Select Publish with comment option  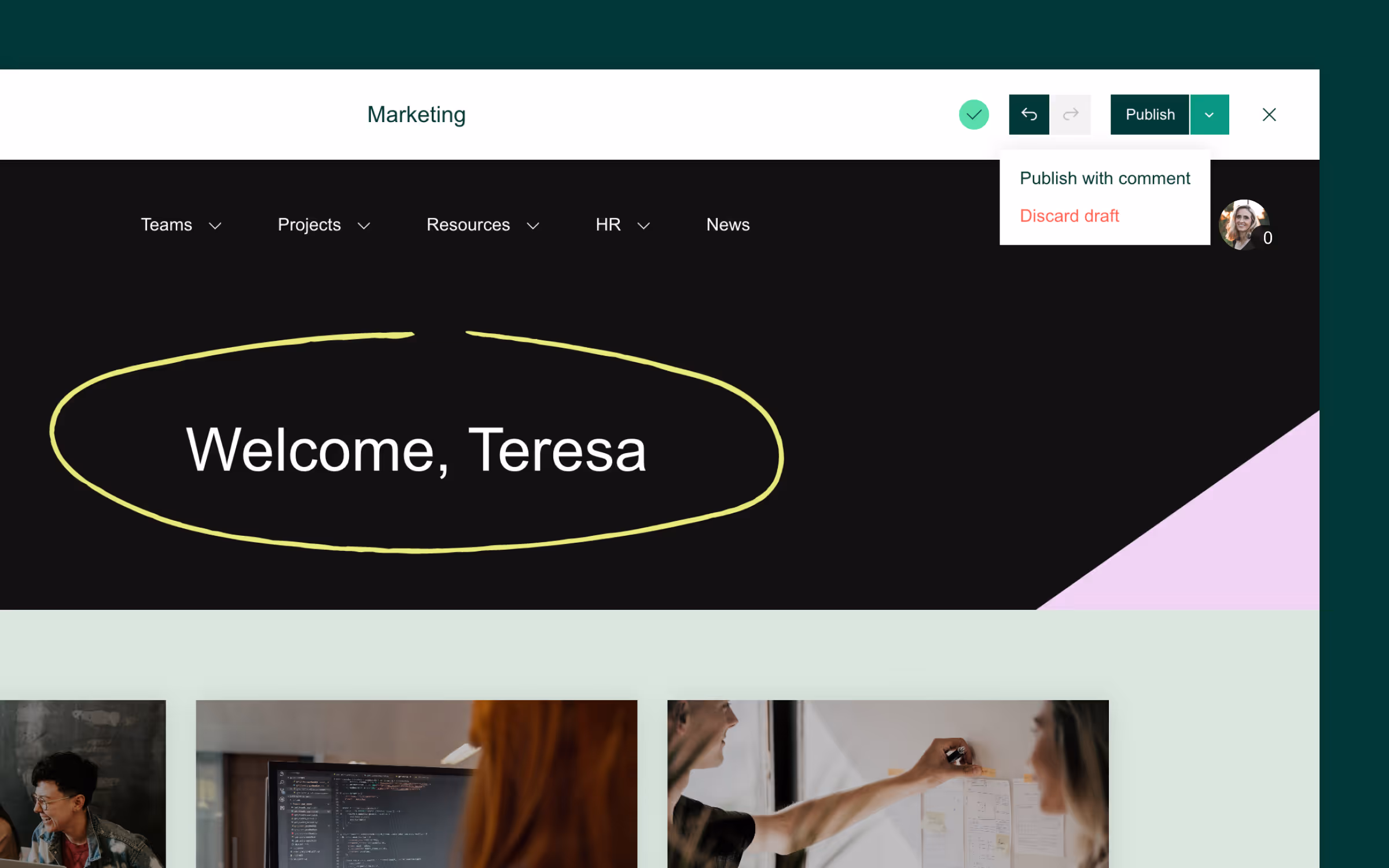click(1104, 178)
